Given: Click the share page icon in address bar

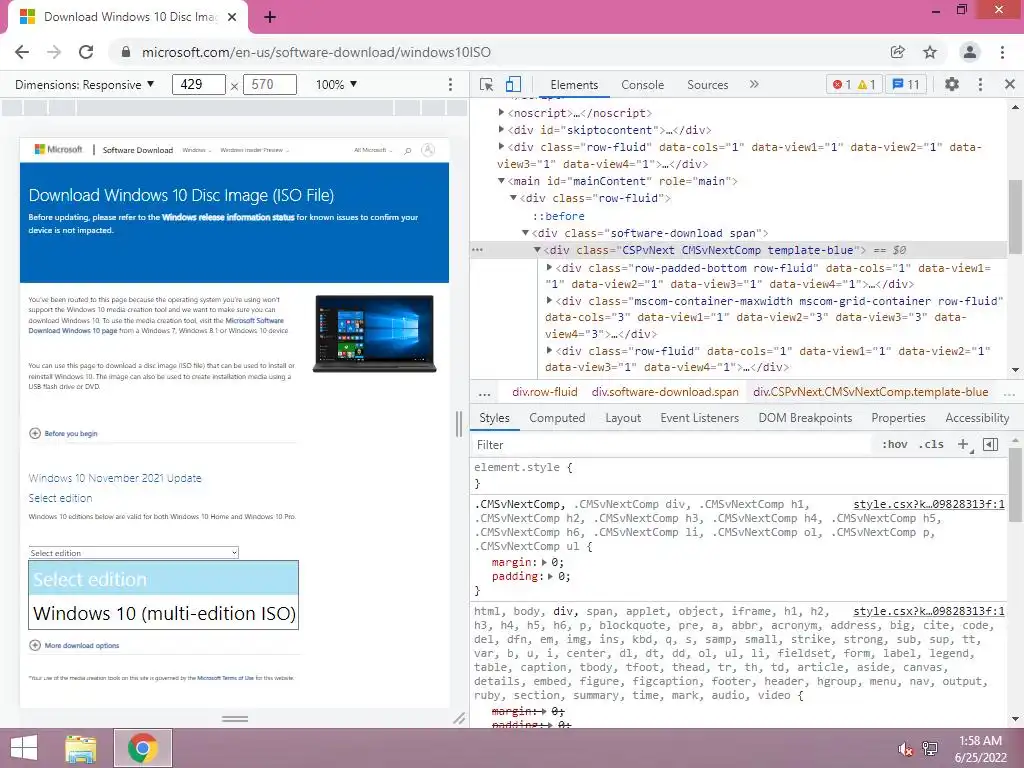Looking at the screenshot, I should (x=897, y=52).
